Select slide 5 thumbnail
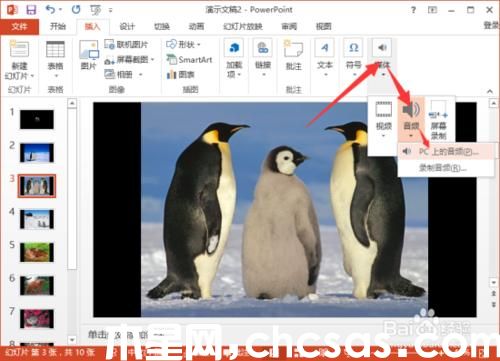 37,252
